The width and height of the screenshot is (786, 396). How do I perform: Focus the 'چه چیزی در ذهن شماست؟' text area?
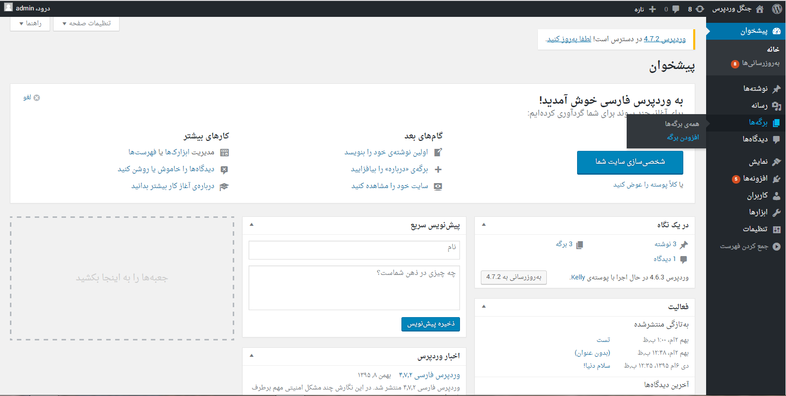click(354, 288)
